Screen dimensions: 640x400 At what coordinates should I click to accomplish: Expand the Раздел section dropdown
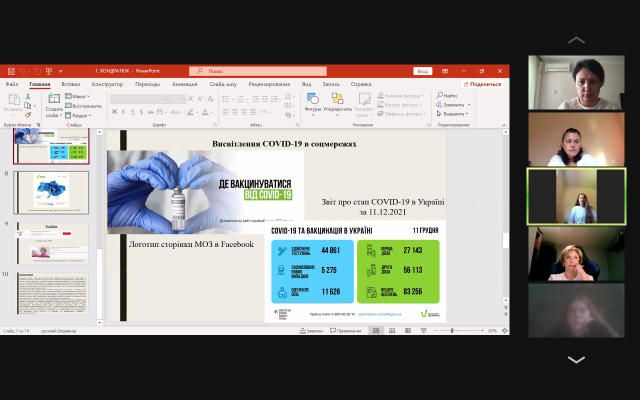pyautogui.click(x=78, y=116)
